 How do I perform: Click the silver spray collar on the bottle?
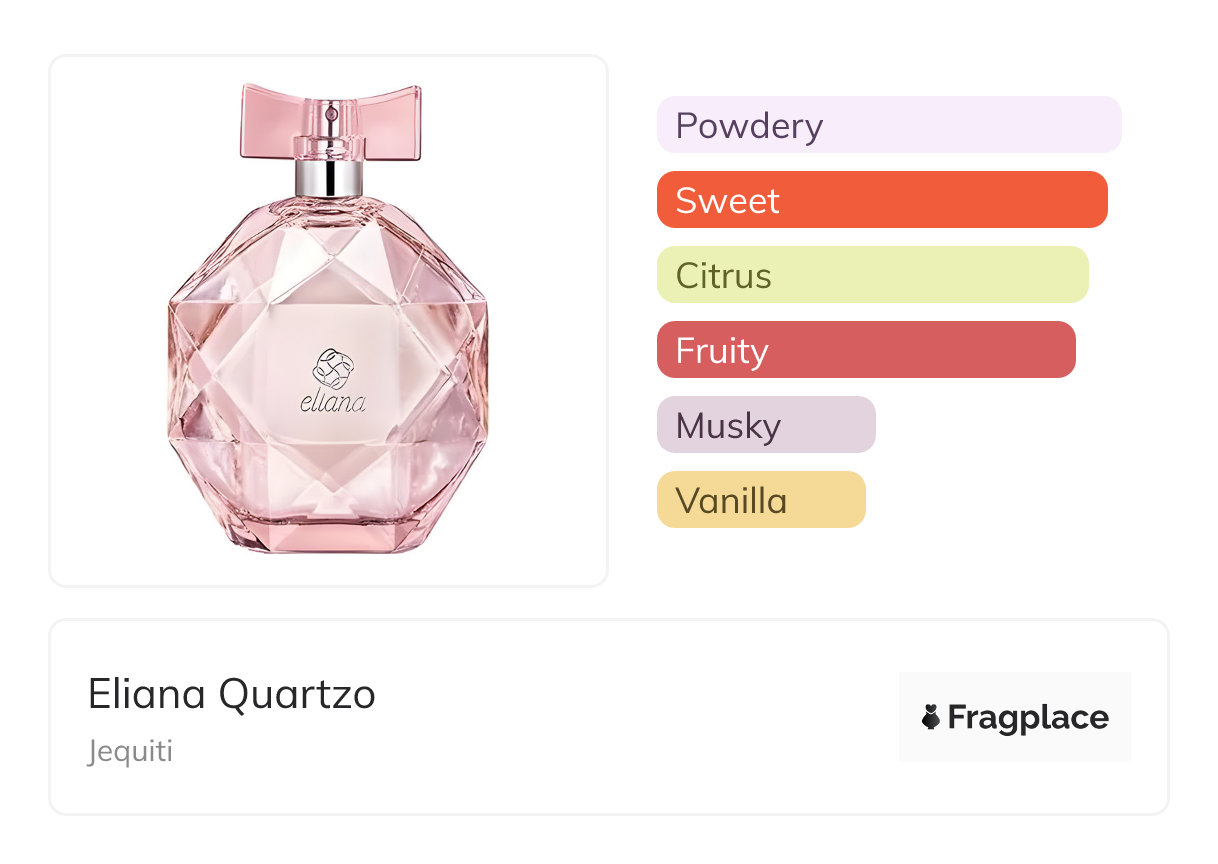tap(329, 178)
